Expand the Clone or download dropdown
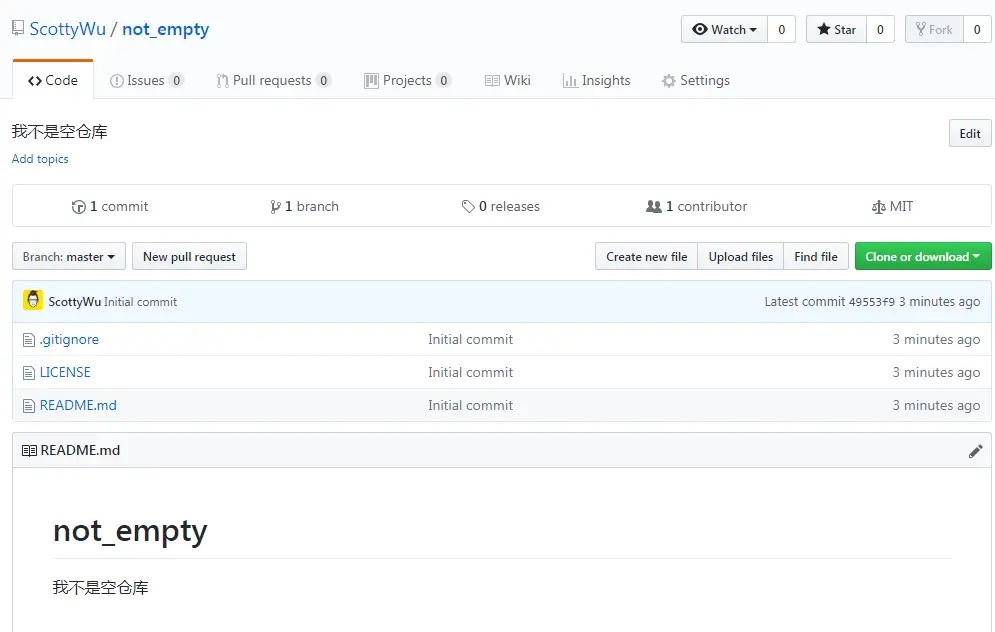995x632 pixels. coord(923,256)
